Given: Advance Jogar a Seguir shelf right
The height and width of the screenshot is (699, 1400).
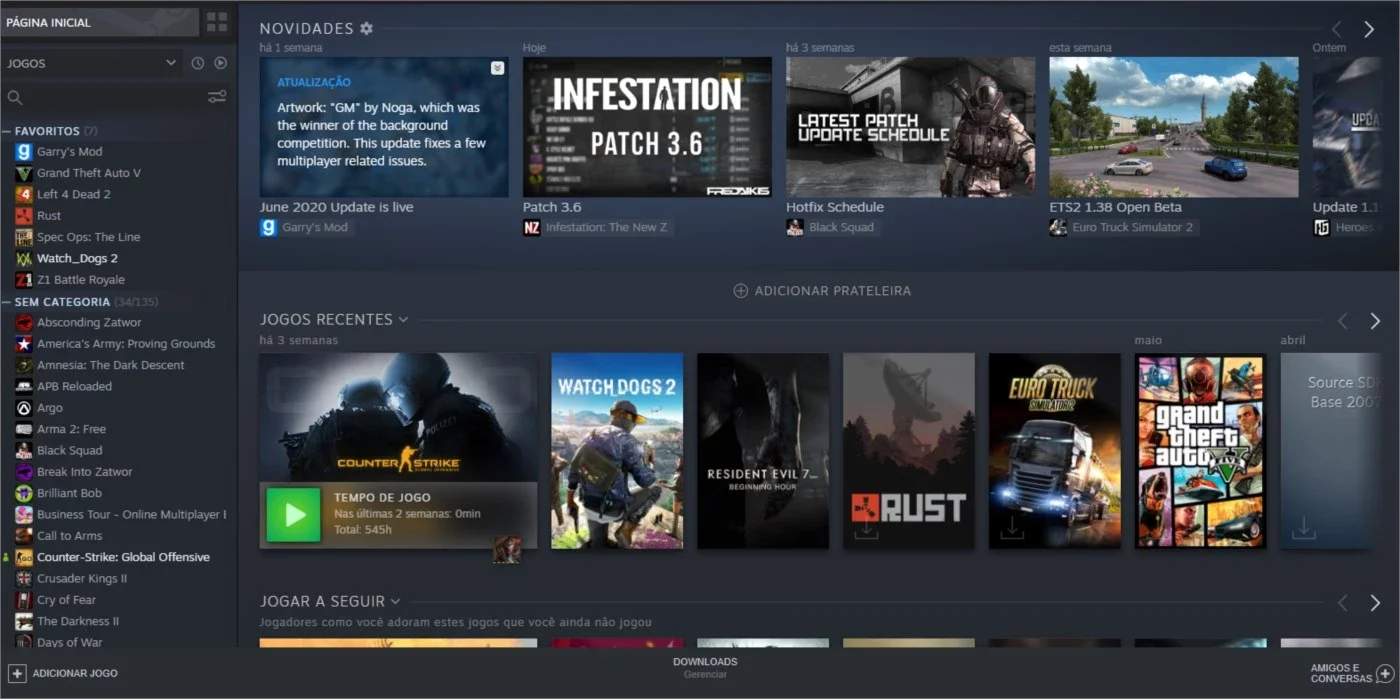Looking at the screenshot, I should 1375,603.
